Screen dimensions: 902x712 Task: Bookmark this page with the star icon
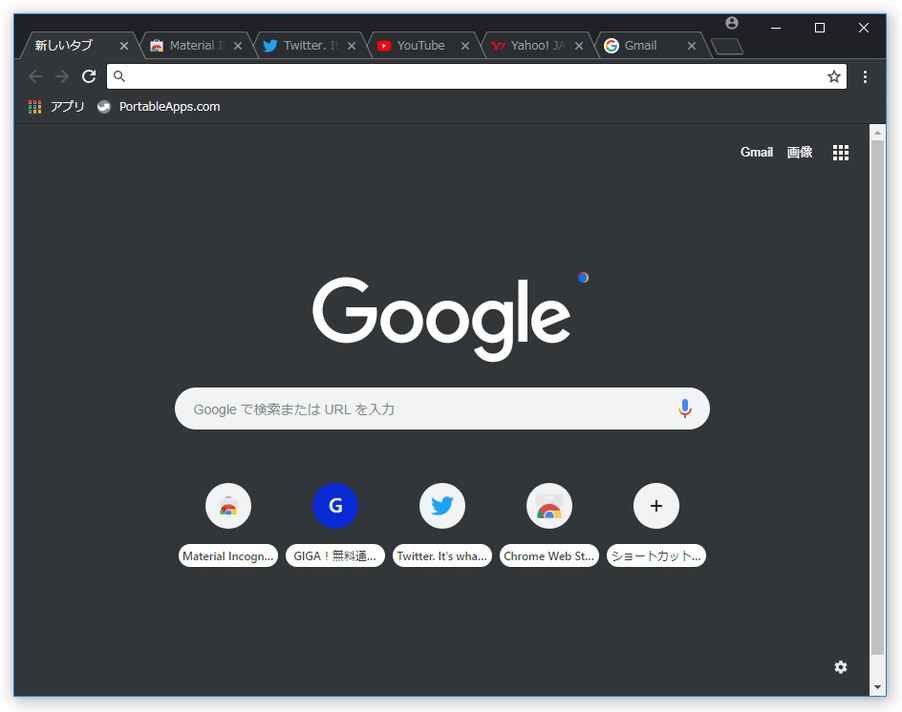point(834,76)
